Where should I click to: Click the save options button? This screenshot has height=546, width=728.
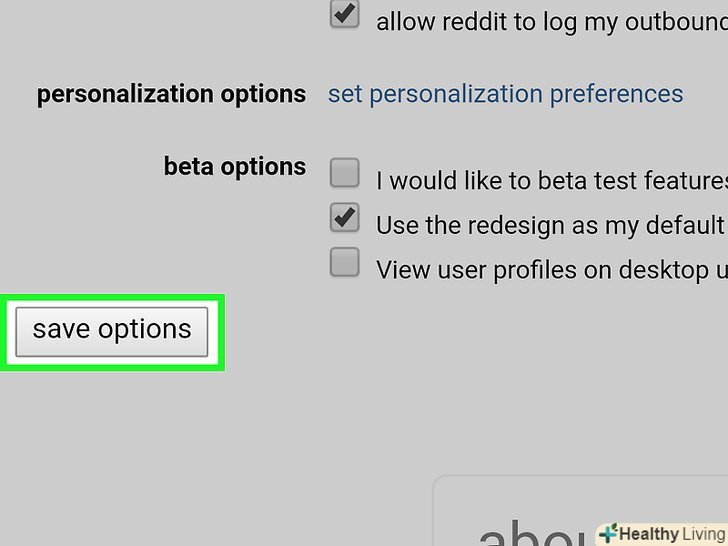(x=112, y=331)
